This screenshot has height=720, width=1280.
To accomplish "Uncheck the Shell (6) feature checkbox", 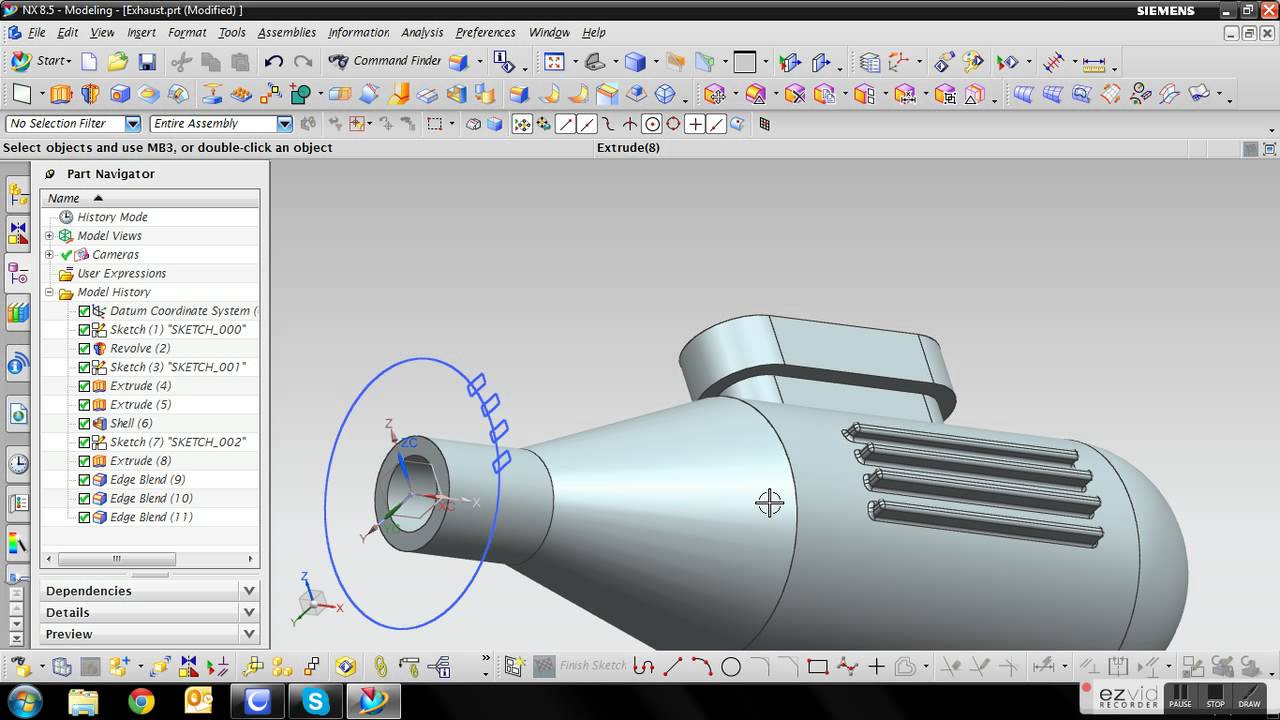I will pos(84,423).
